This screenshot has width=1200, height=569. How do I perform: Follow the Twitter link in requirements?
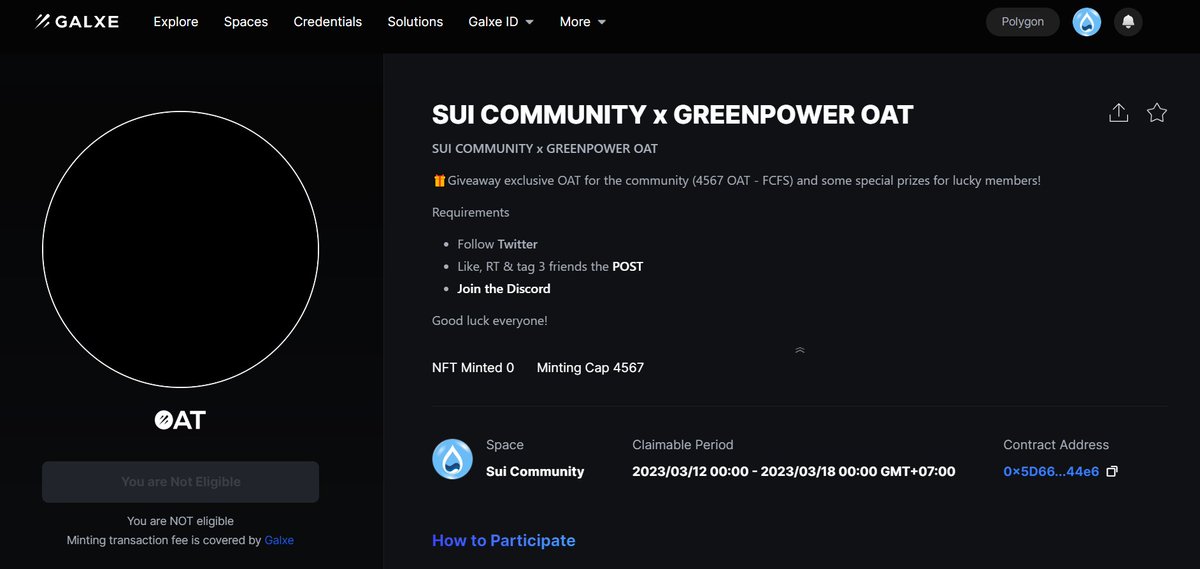coord(517,244)
